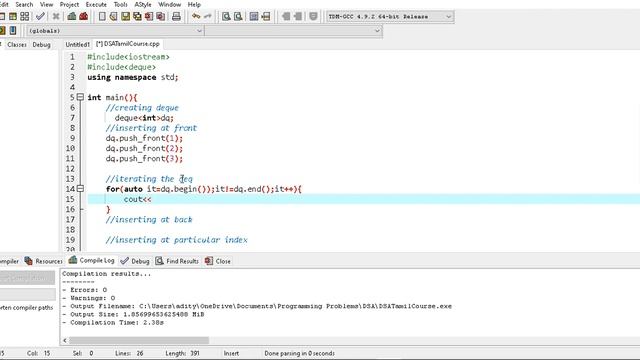
Task: Switch to the Classes side panel tab
Action: [x=17, y=44]
